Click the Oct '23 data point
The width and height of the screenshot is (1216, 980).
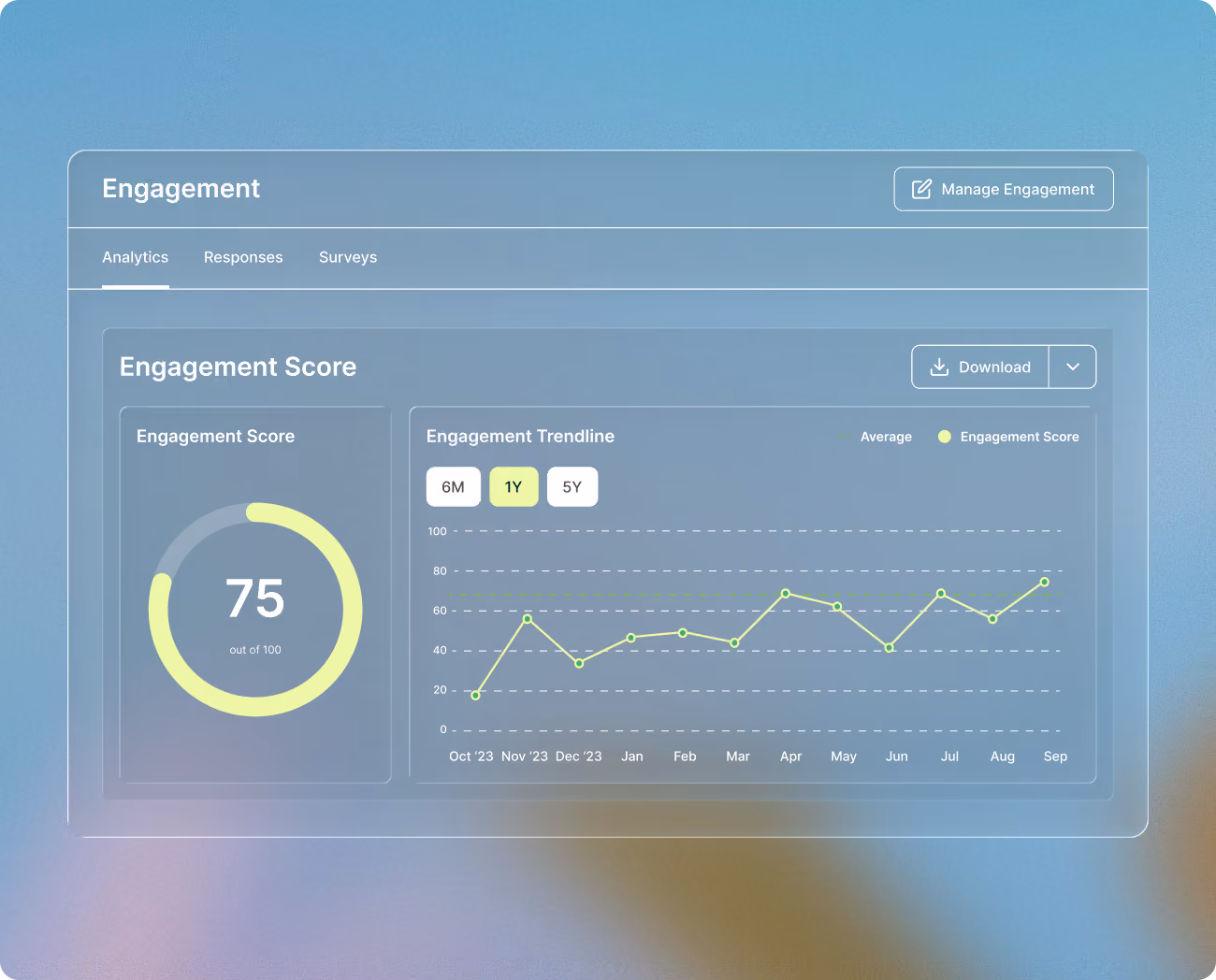(475, 696)
